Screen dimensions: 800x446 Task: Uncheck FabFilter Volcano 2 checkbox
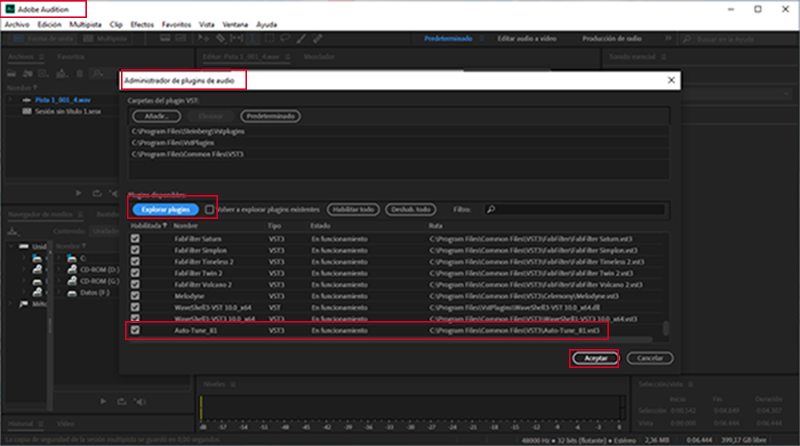coord(135,284)
